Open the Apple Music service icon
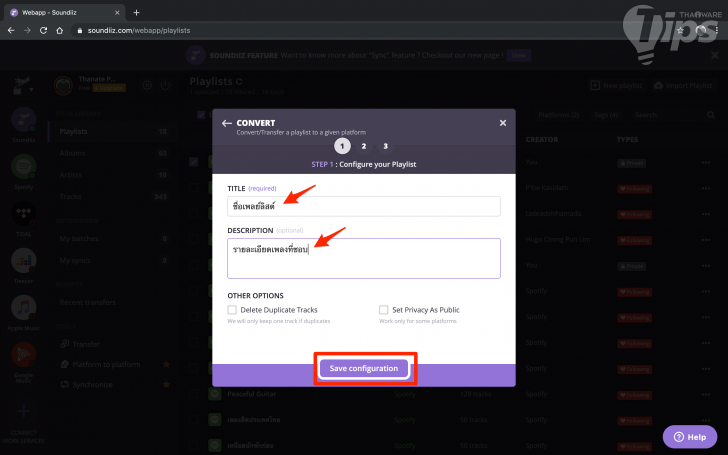This screenshot has height=455, width=728. [x=25, y=307]
